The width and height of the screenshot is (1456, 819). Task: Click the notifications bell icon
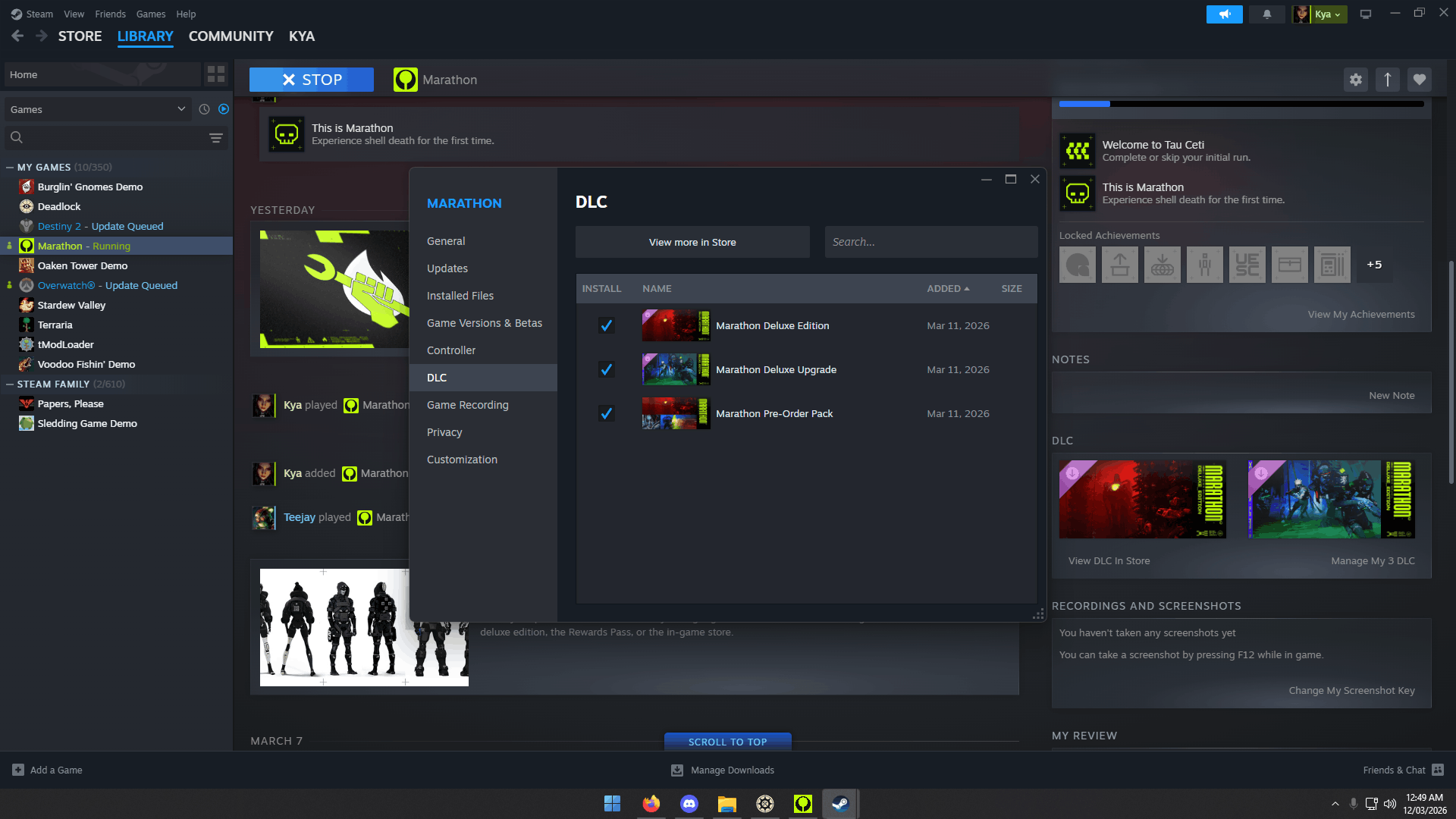(1266, 14)
